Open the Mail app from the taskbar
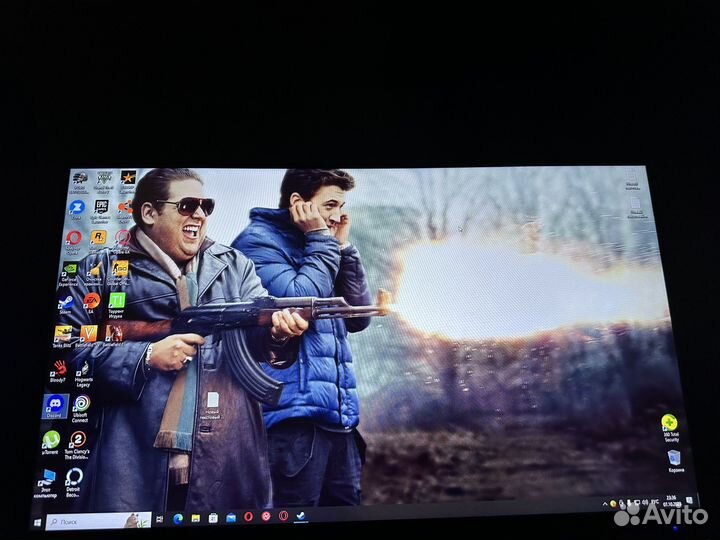This screenshot has width=720, height=540. (x=231, y=518)
